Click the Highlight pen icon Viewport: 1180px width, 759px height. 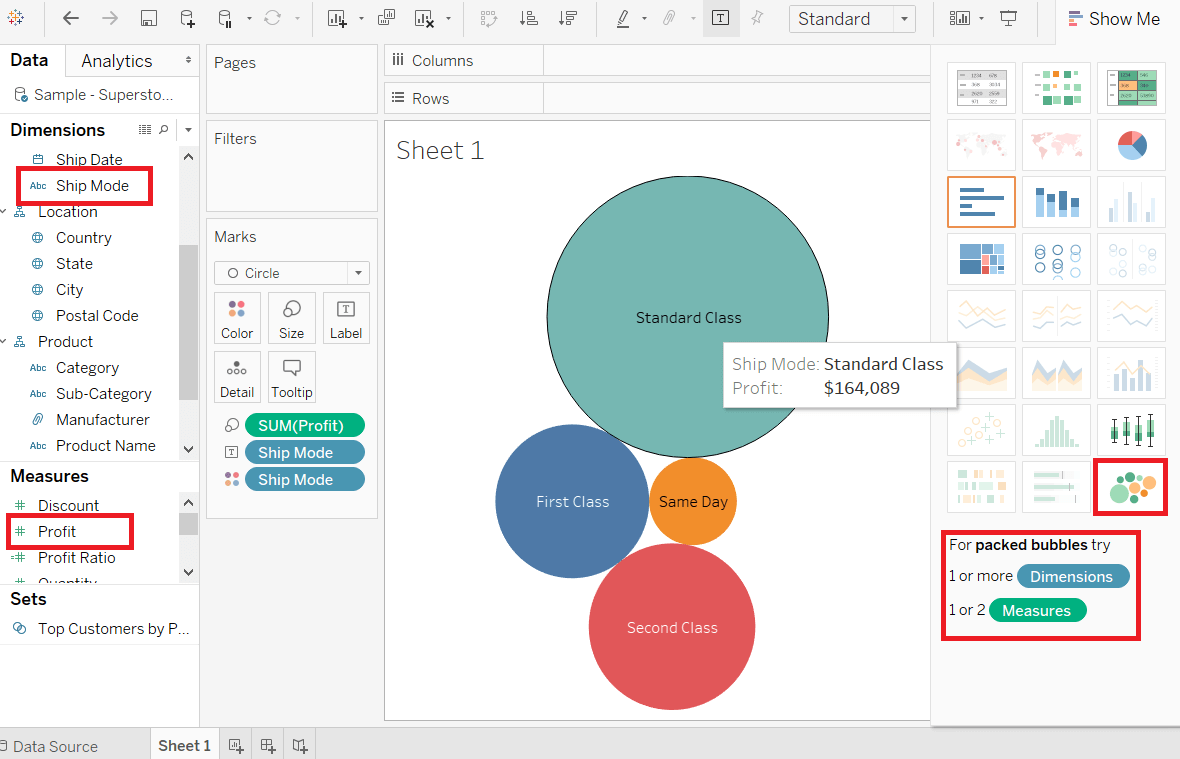point(623,18)
